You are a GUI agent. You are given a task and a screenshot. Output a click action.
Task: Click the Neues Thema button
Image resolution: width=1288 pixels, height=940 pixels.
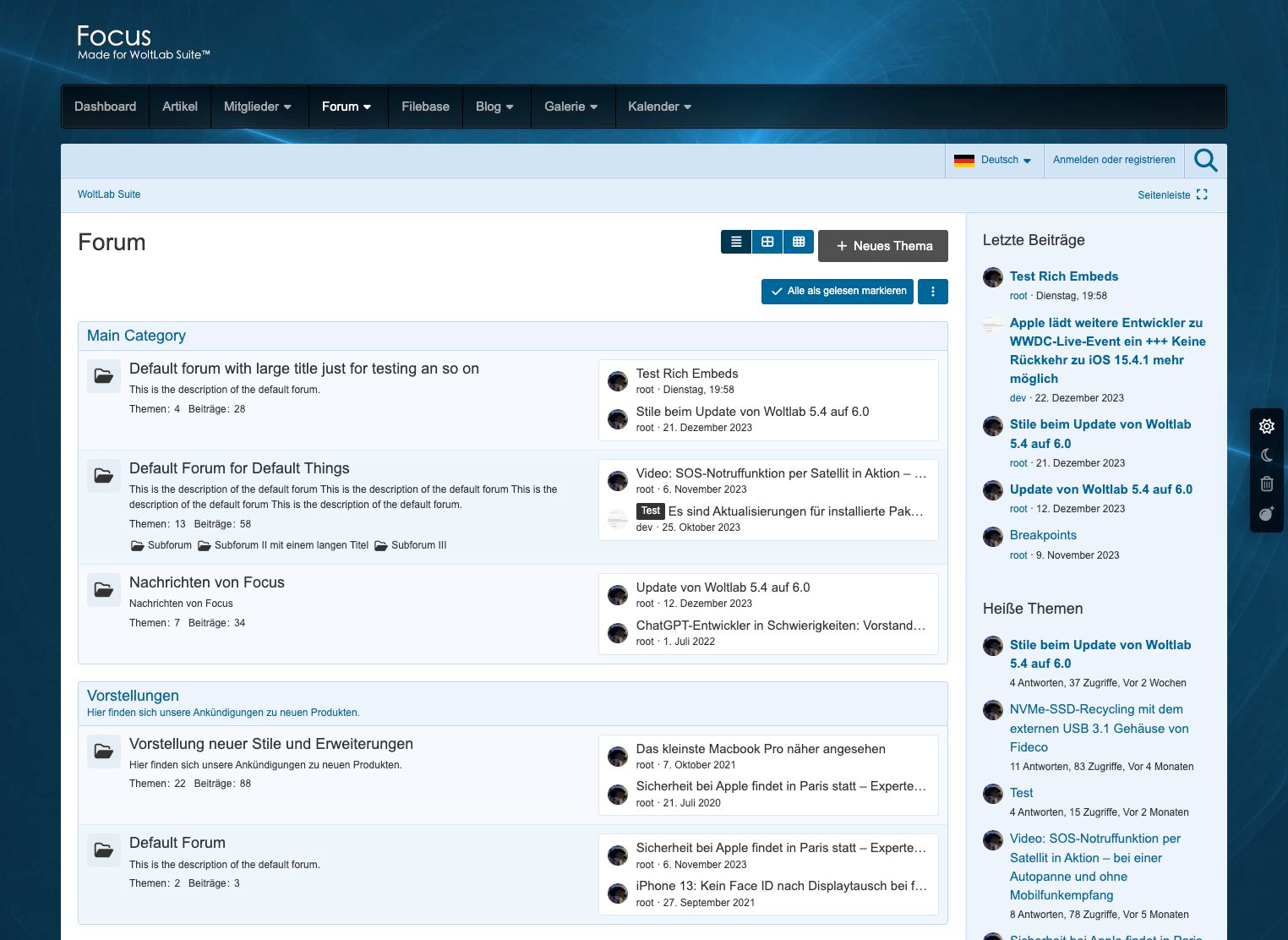click(x=882, y=246)
